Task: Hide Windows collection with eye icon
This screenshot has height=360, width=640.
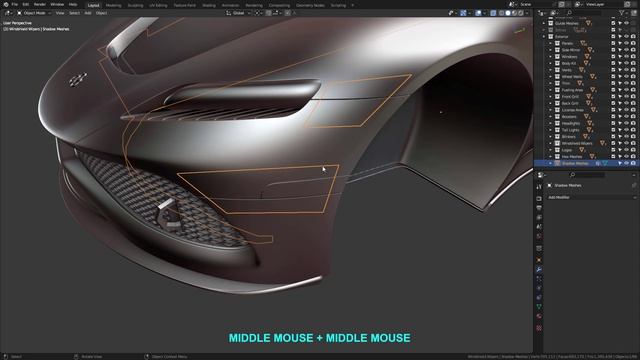Action: click(x=627, y=57)
